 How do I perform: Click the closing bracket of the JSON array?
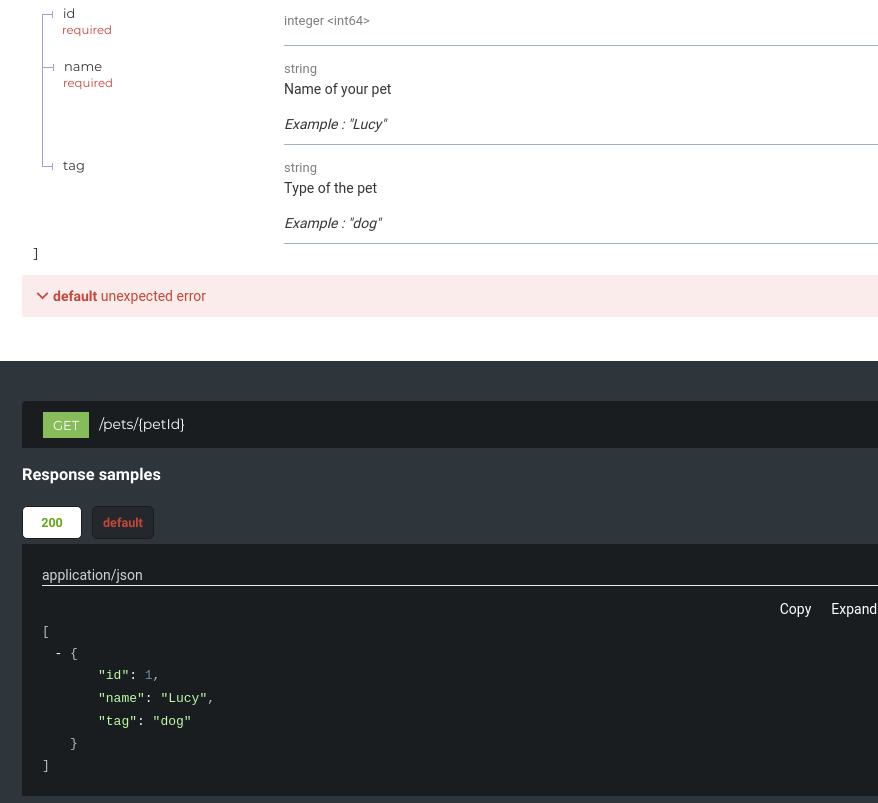click(45, 765)
